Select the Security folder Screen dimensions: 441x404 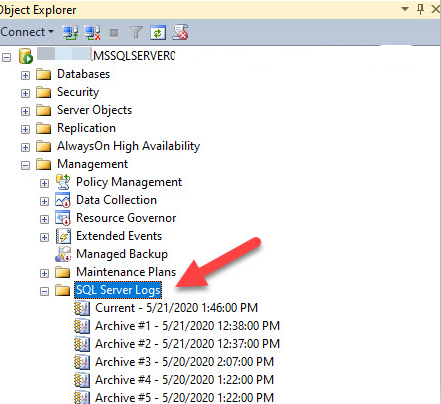point(78,92)
